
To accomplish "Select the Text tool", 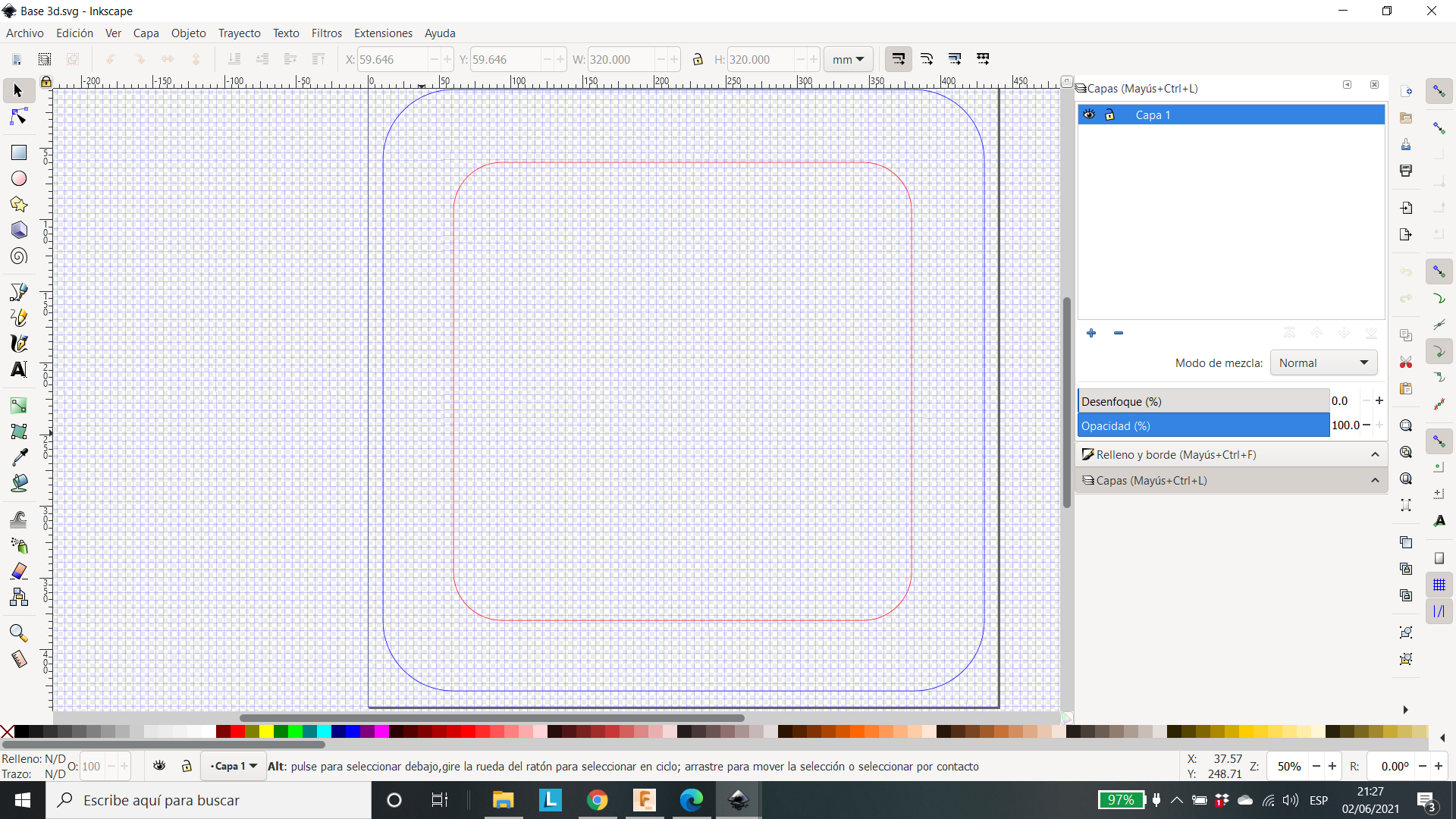I will (x=19, y=369).
